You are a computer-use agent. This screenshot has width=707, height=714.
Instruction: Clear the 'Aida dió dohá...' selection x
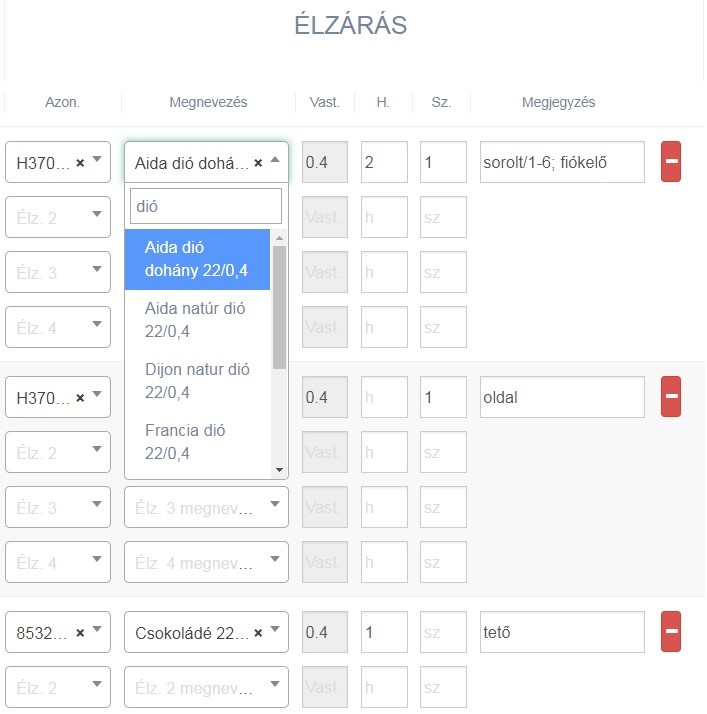pos(259,163)
